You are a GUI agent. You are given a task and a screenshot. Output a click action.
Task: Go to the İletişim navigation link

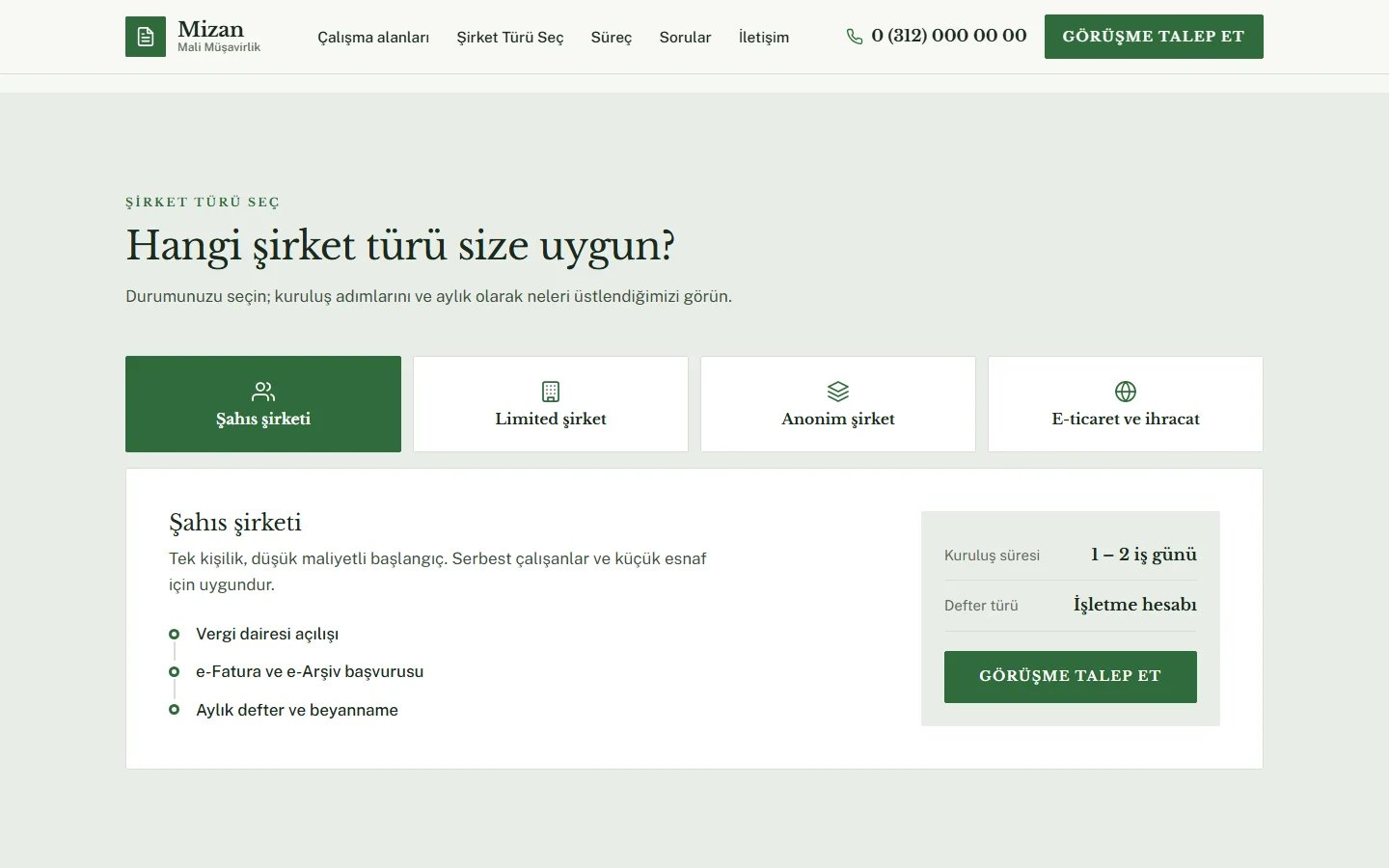[764, 37]
